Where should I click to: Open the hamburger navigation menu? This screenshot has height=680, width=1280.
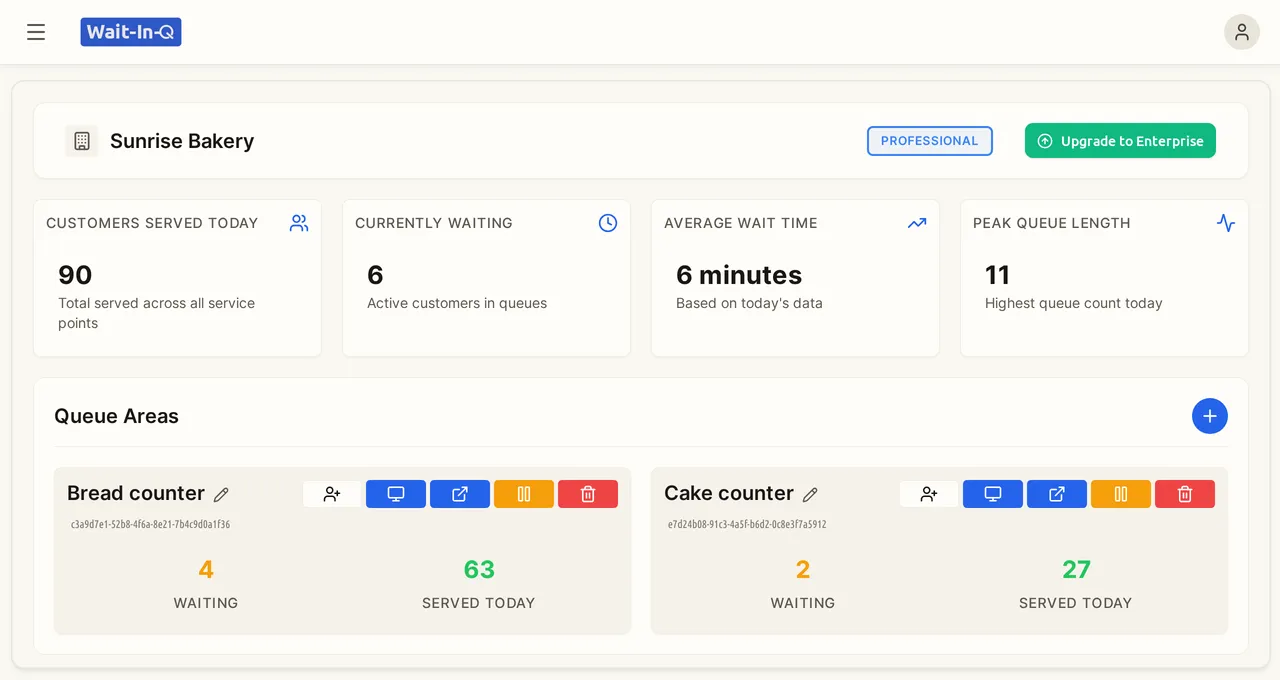pyautogui.click(x=36, y=32)
